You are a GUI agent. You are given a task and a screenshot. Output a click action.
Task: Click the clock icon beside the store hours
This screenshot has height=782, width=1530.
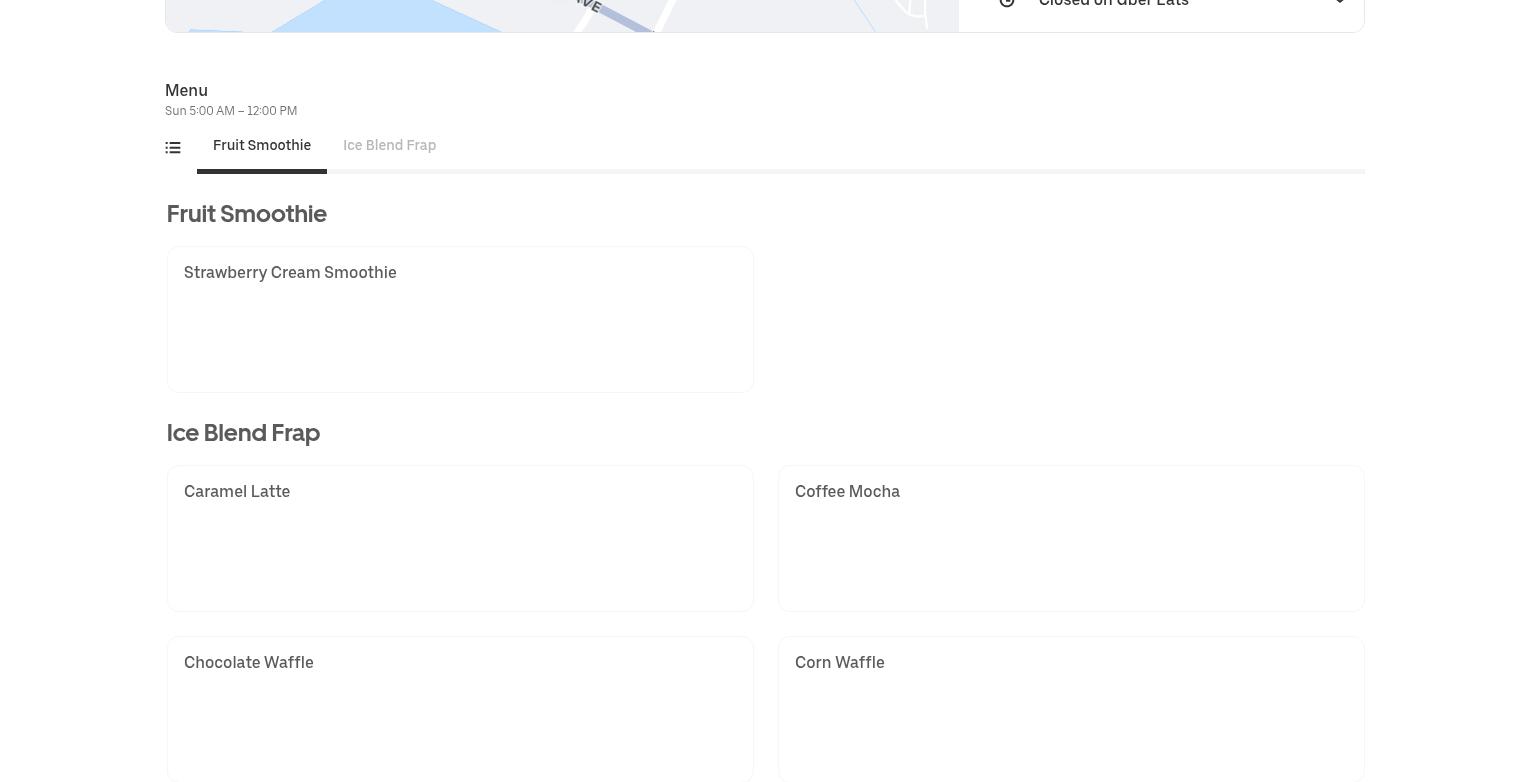(x=1007, y=3)
